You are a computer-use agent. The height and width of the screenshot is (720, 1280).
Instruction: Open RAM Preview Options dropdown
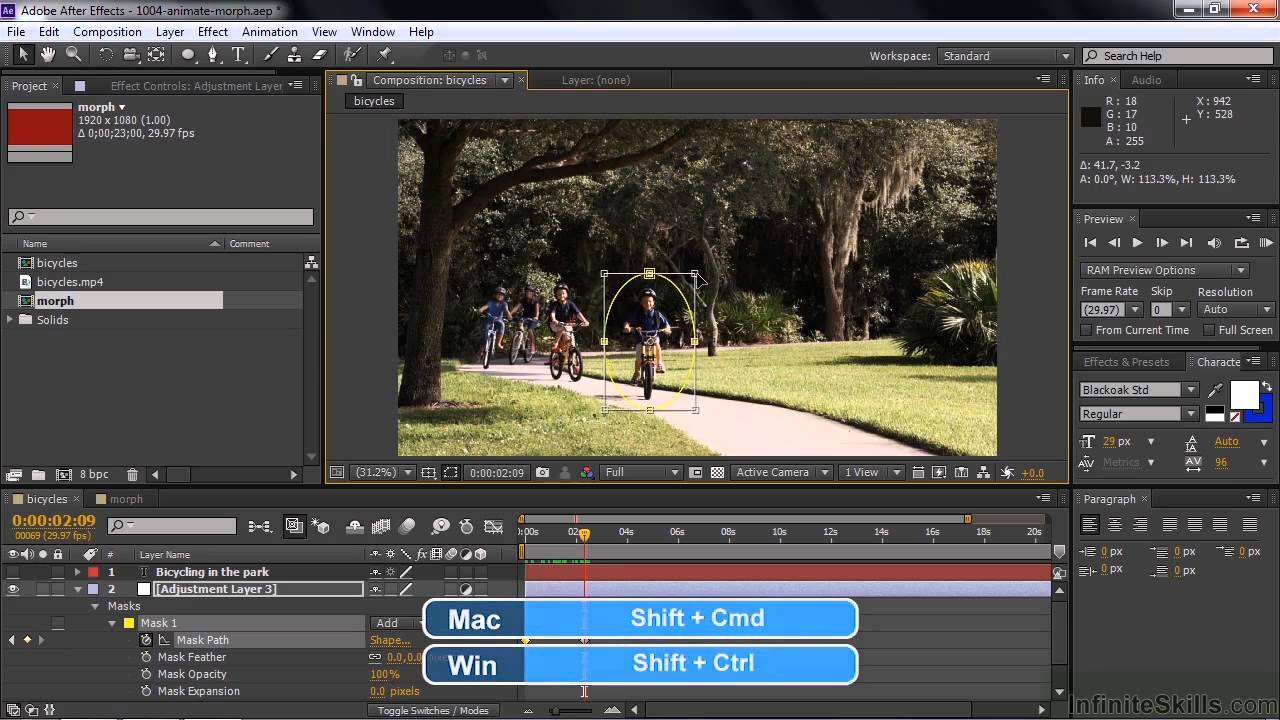(x=1164, y=270)
